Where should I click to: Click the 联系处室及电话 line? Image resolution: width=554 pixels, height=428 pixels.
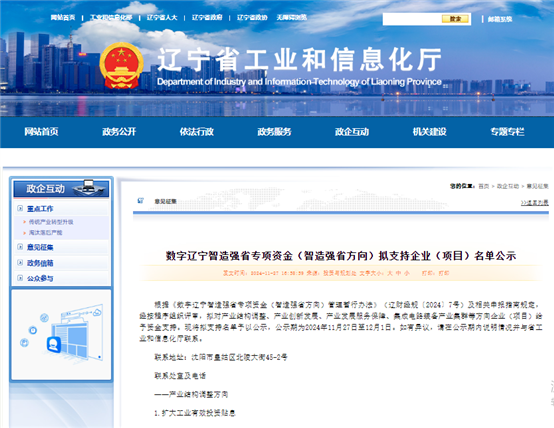[x=180, y=376]
